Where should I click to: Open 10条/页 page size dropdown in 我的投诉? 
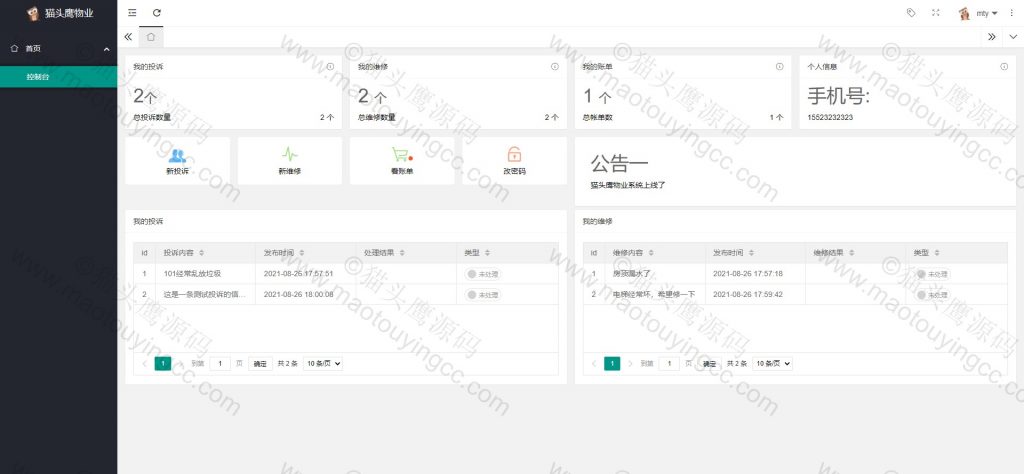pyautogui.click(x=323, y=364)
